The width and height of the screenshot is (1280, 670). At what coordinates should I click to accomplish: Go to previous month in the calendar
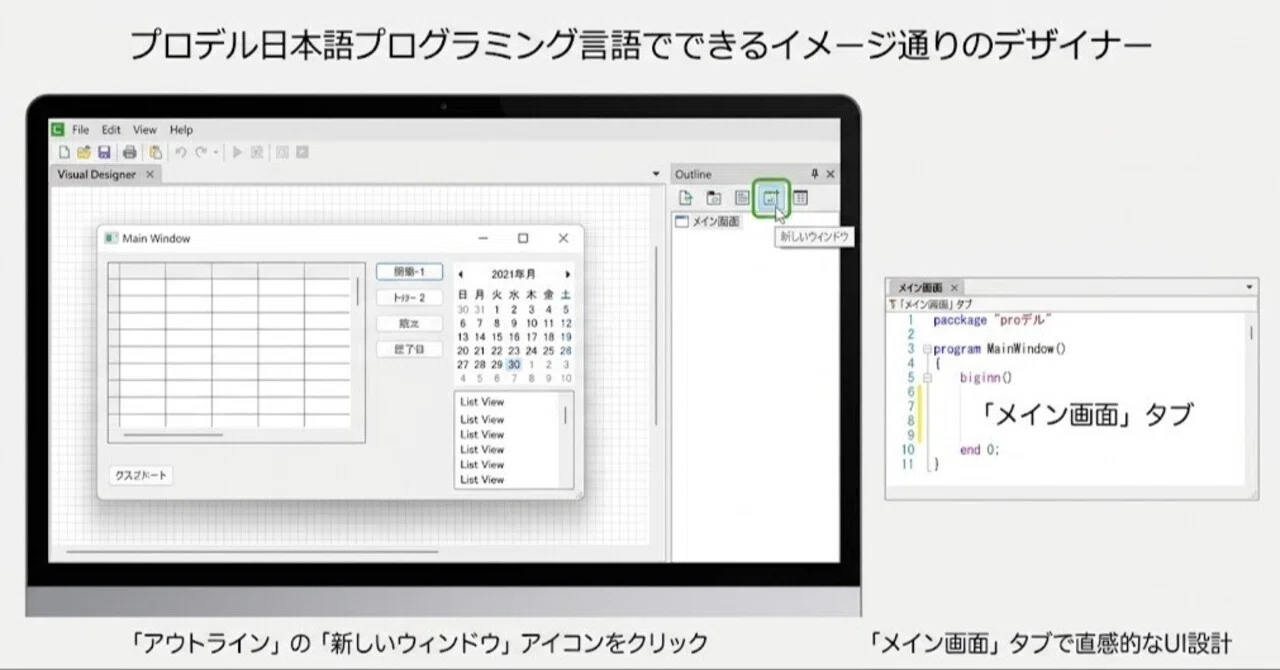coord(461,274)
